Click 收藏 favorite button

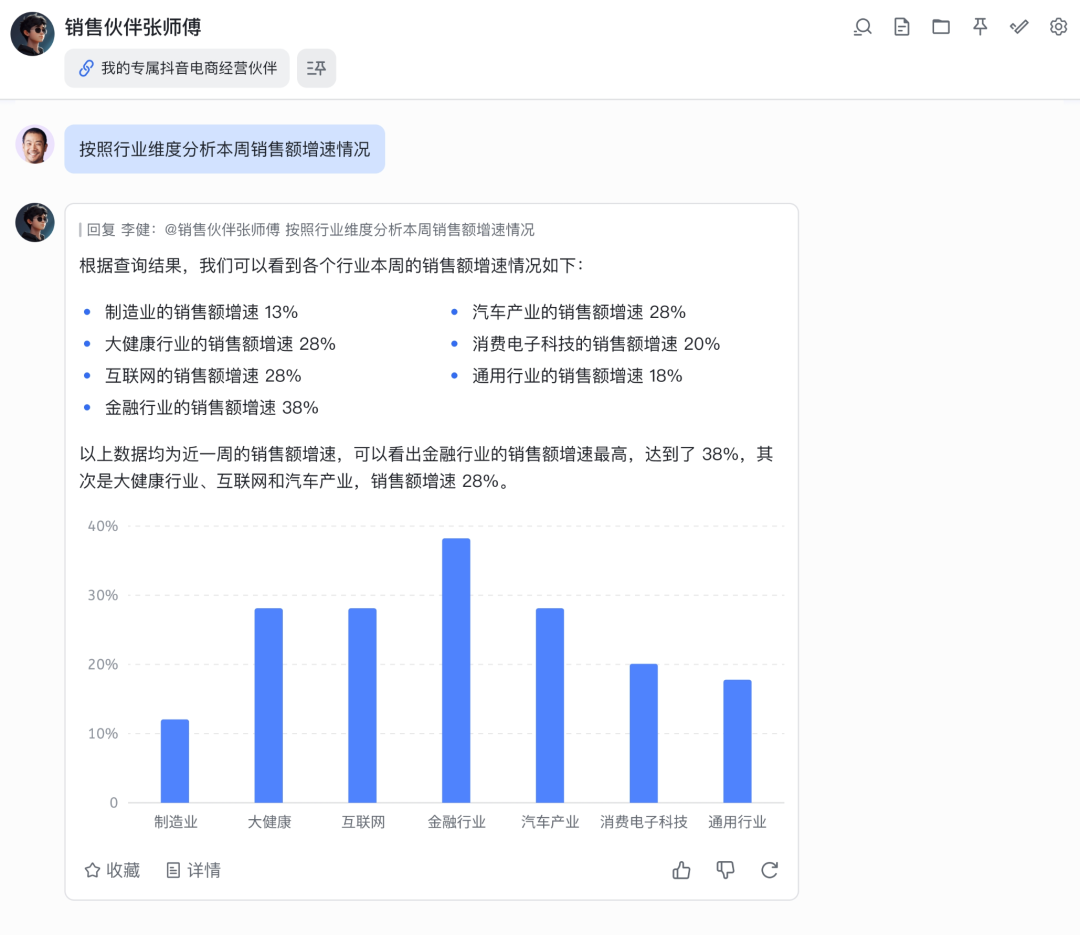[112, 870]
